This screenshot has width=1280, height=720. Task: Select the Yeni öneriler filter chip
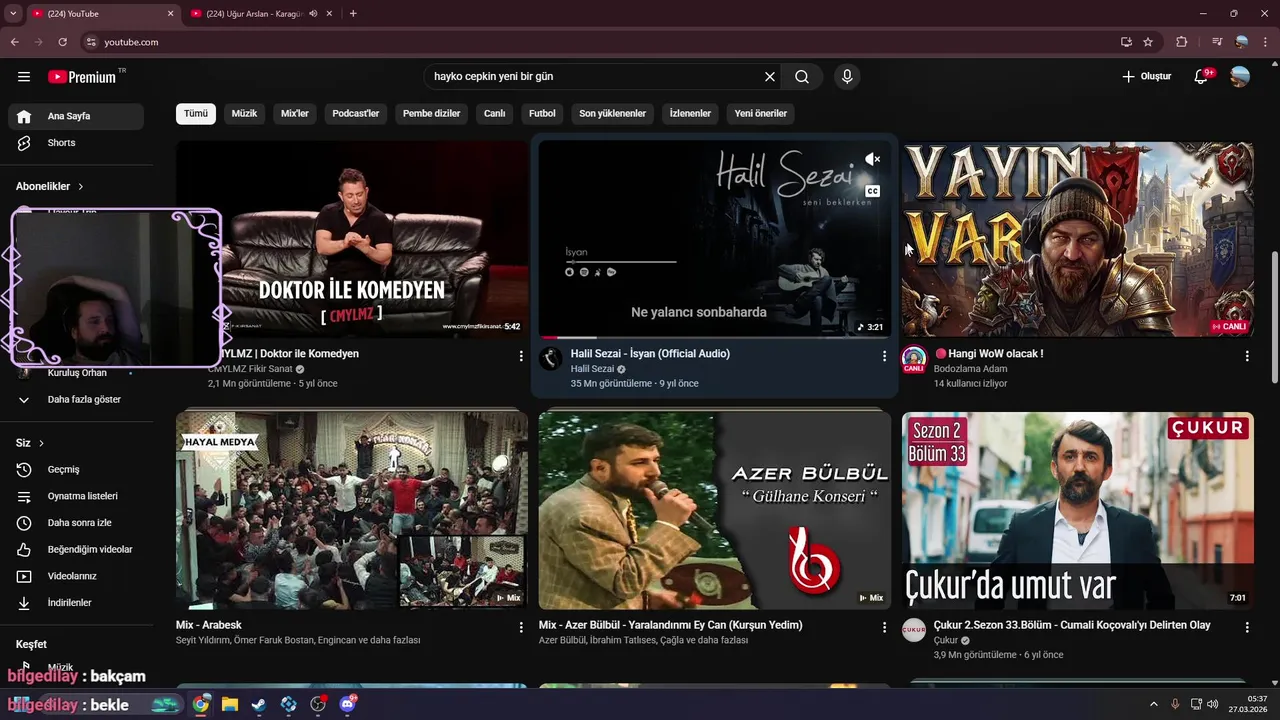coord(761,113)
